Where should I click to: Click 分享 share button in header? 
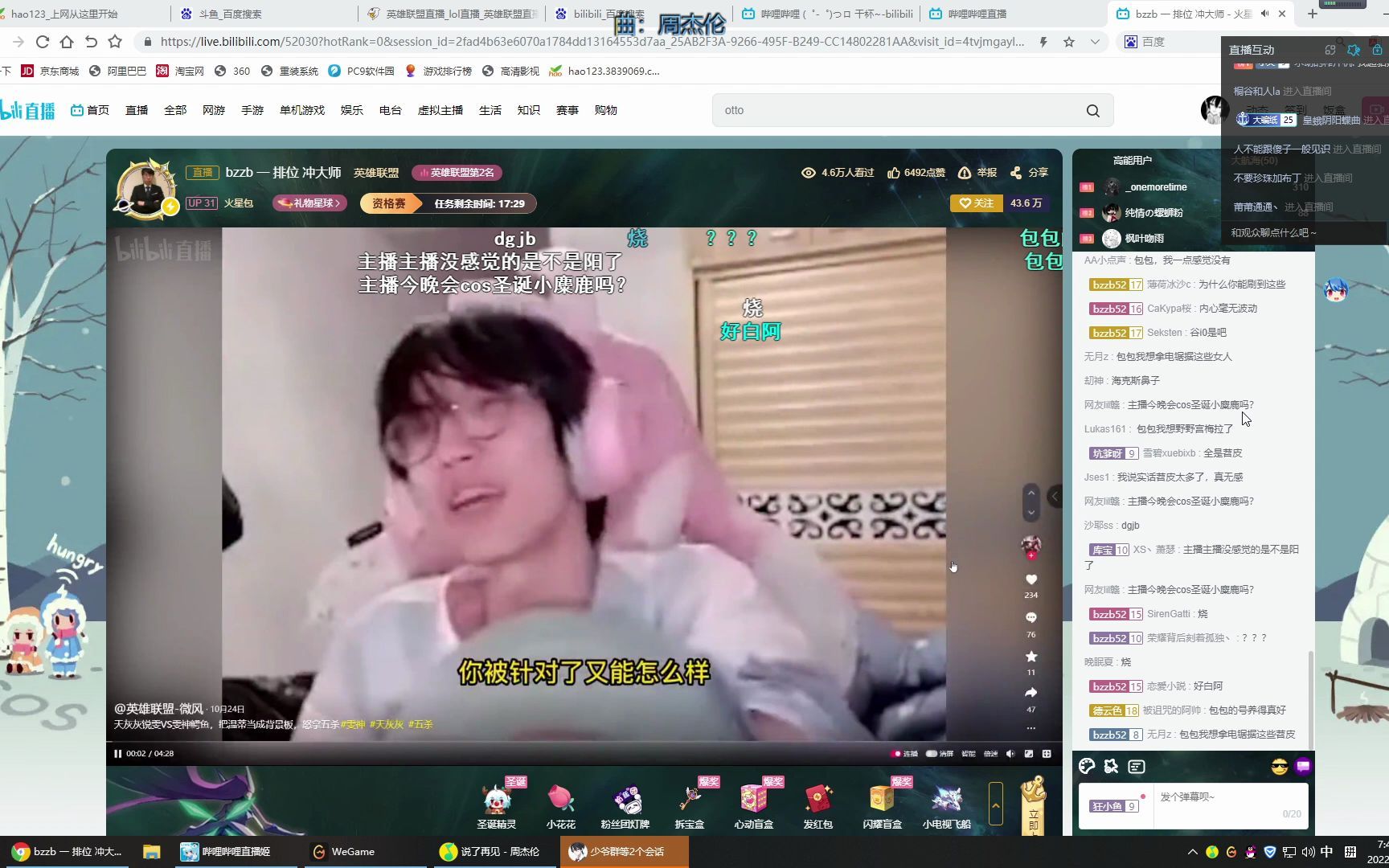coord(1030,173)
